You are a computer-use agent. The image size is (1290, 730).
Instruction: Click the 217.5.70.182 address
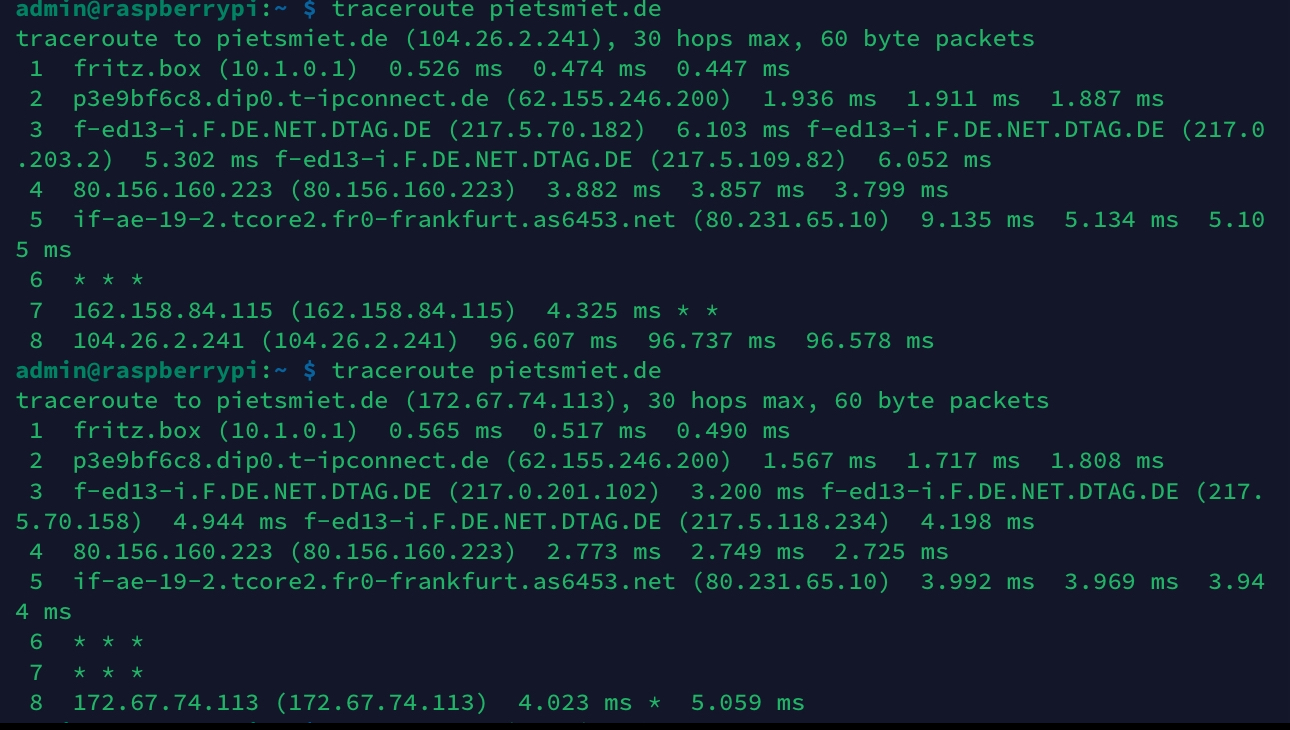tap(547, 130)
